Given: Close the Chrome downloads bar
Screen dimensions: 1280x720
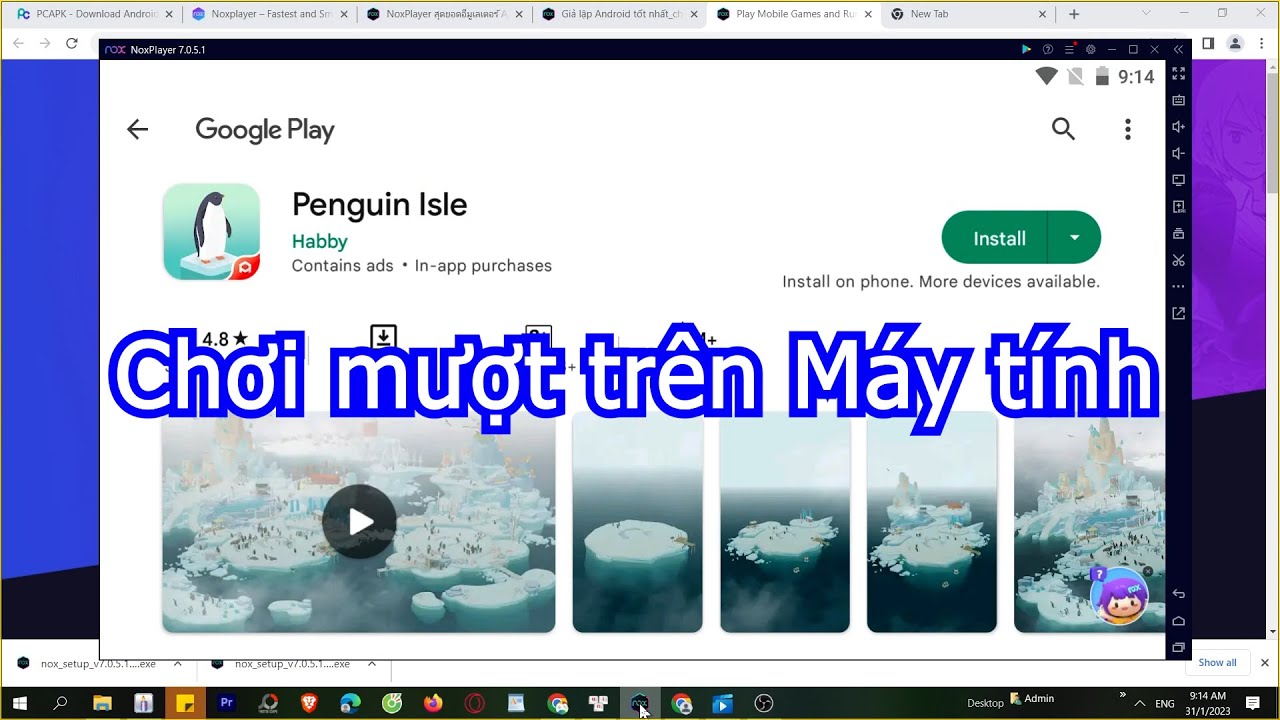Looking at the screenshot, I should [x=1264, y=662].
